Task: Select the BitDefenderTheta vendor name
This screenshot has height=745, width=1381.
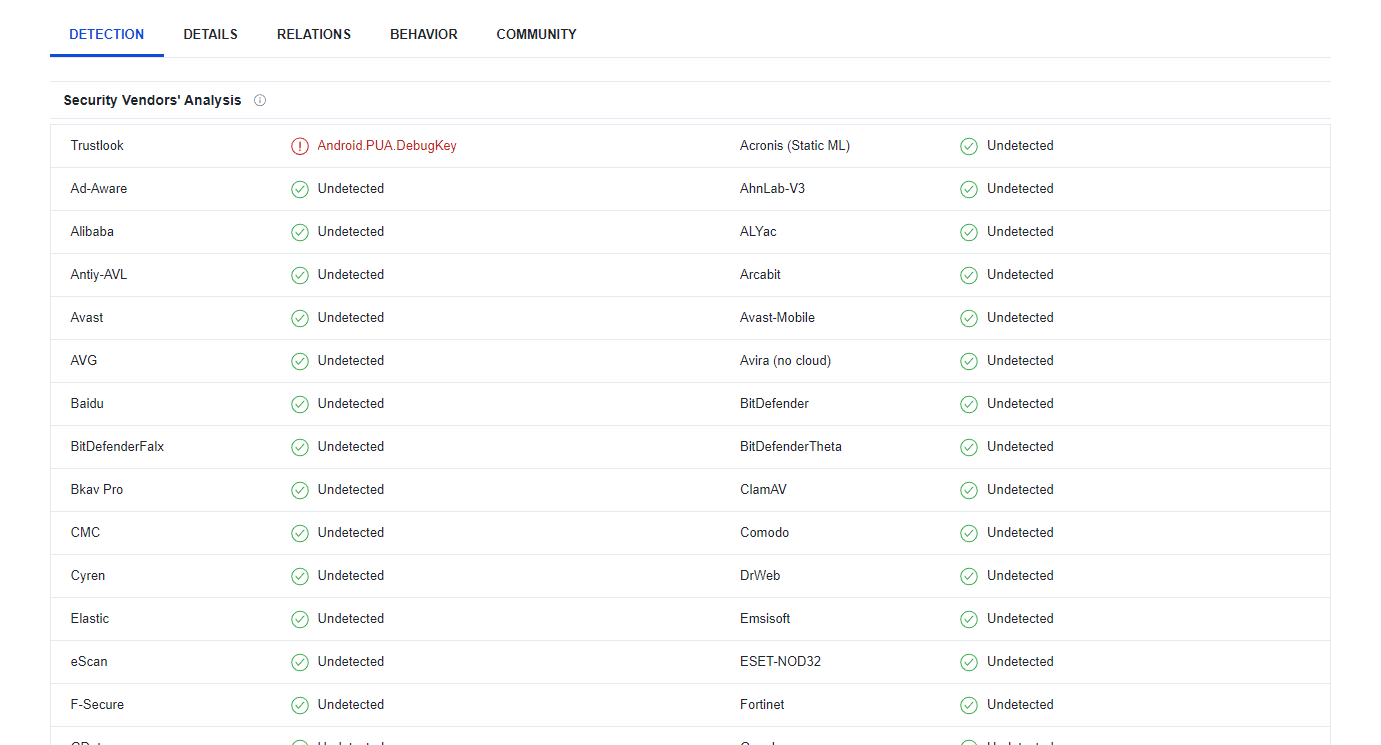Action: click(791, 447)
